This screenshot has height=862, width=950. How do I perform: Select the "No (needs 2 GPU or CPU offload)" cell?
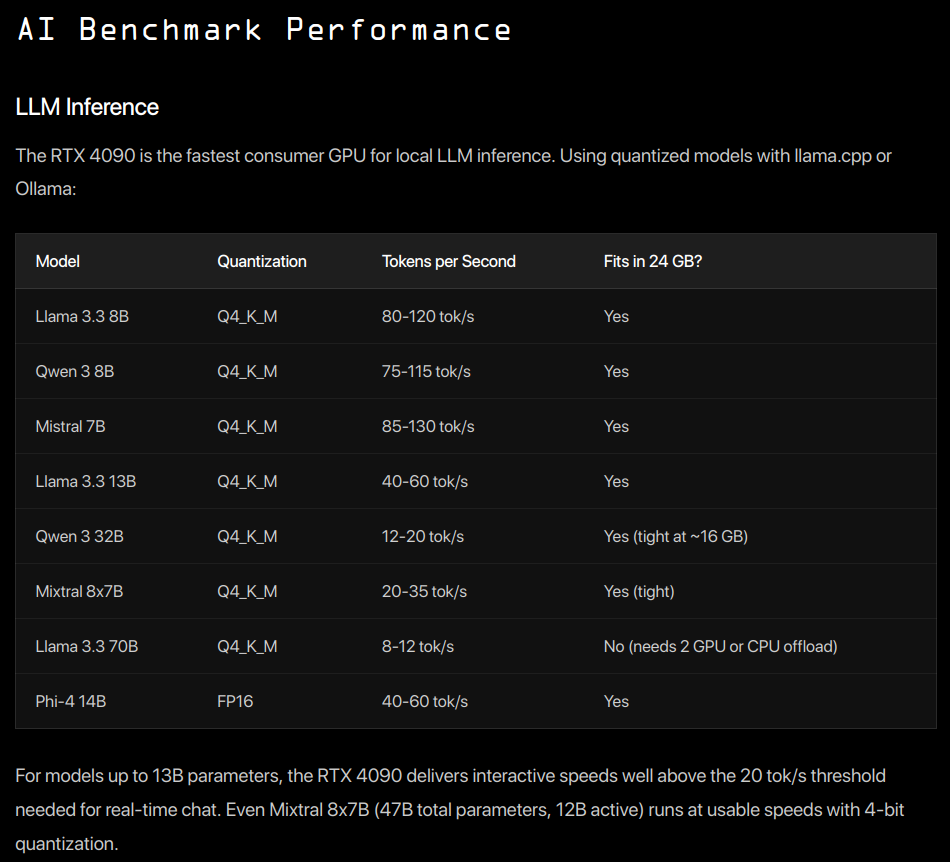[x=720, y=646]
